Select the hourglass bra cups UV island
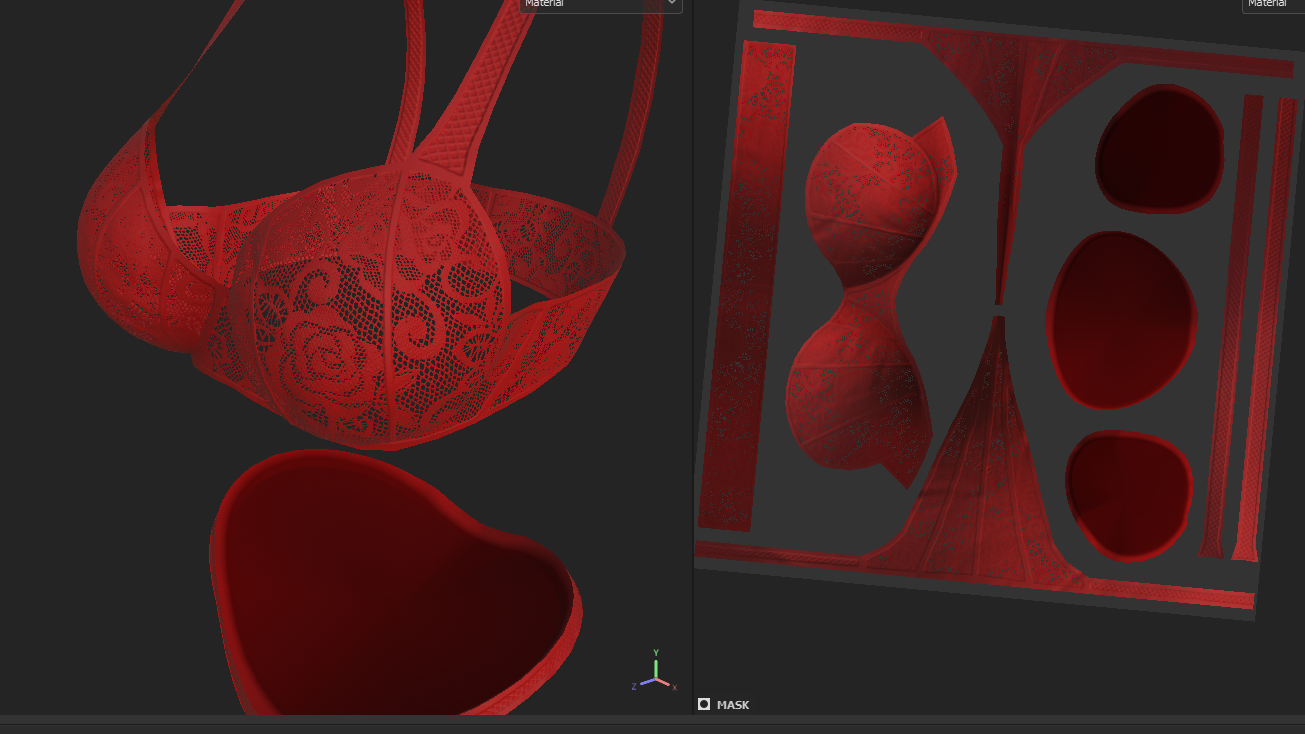The width and height of the screenshot is (1305, 734). pyautogui.click(x=872, y=300)
